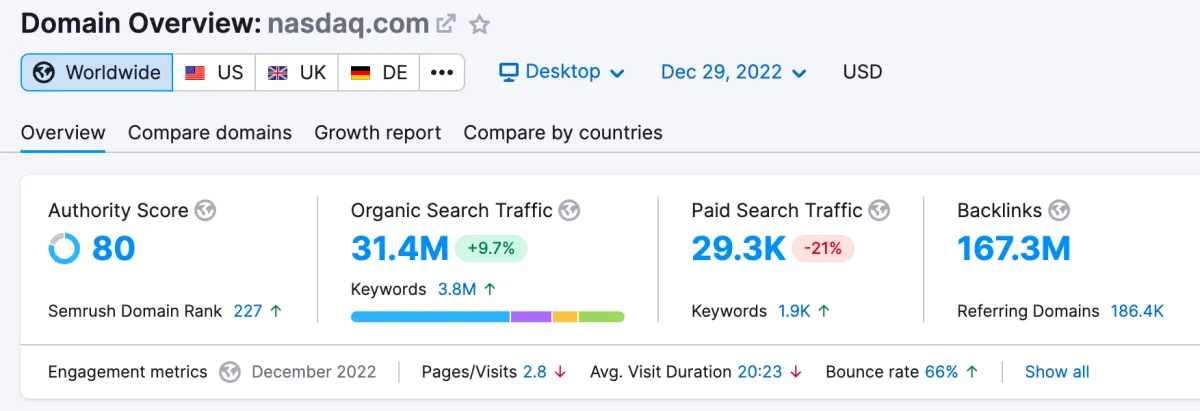Click the December 2022 engagement period text
1200x411 pixels.
[x=314, y=372]
